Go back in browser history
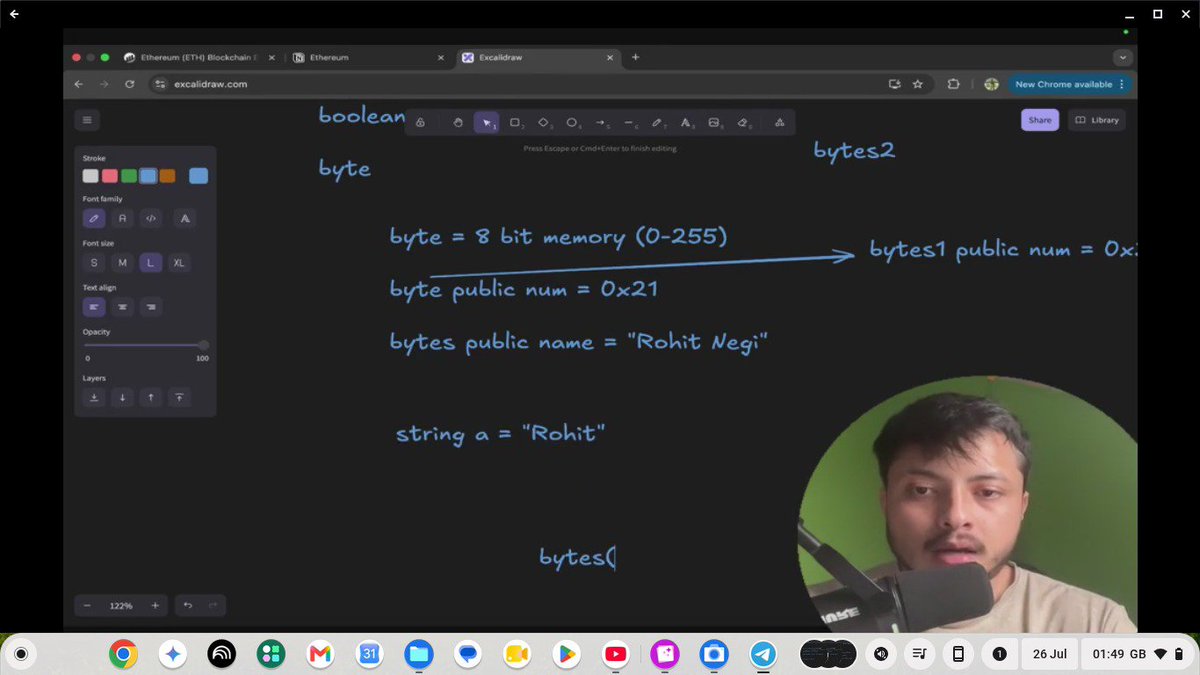This screenshot has height=675, width=1200. [79, 84]
